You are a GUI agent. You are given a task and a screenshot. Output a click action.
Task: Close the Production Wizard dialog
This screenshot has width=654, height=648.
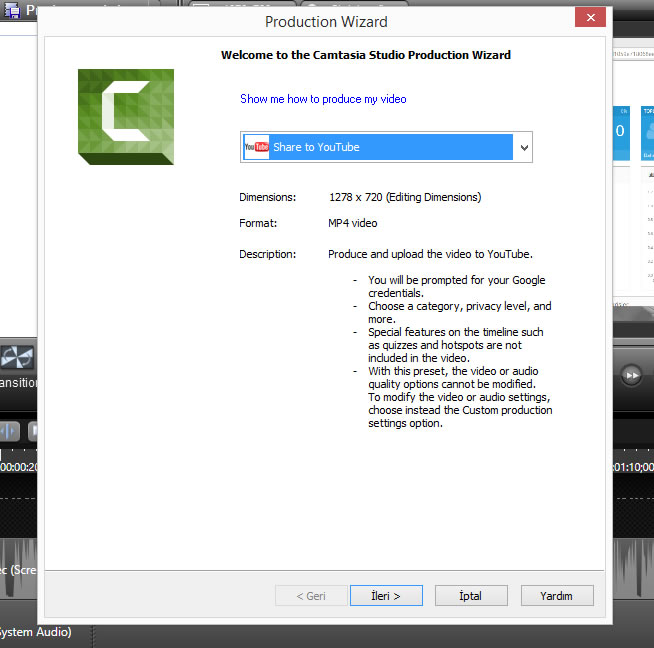point(590,17)
